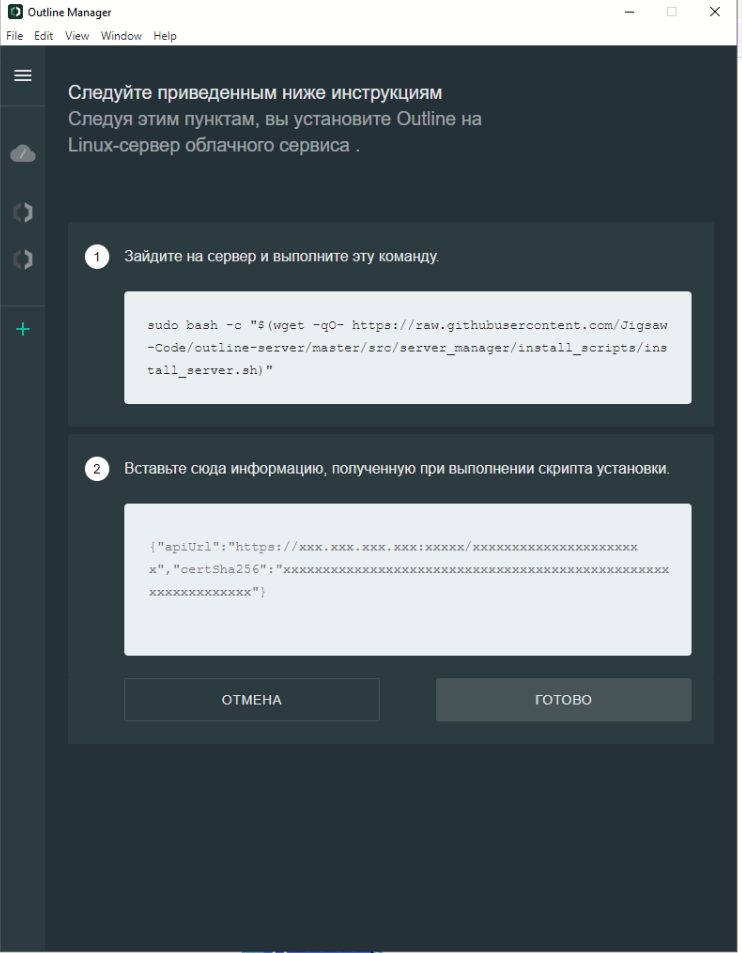Click the apiUrl paste input field

click(408, 579)
